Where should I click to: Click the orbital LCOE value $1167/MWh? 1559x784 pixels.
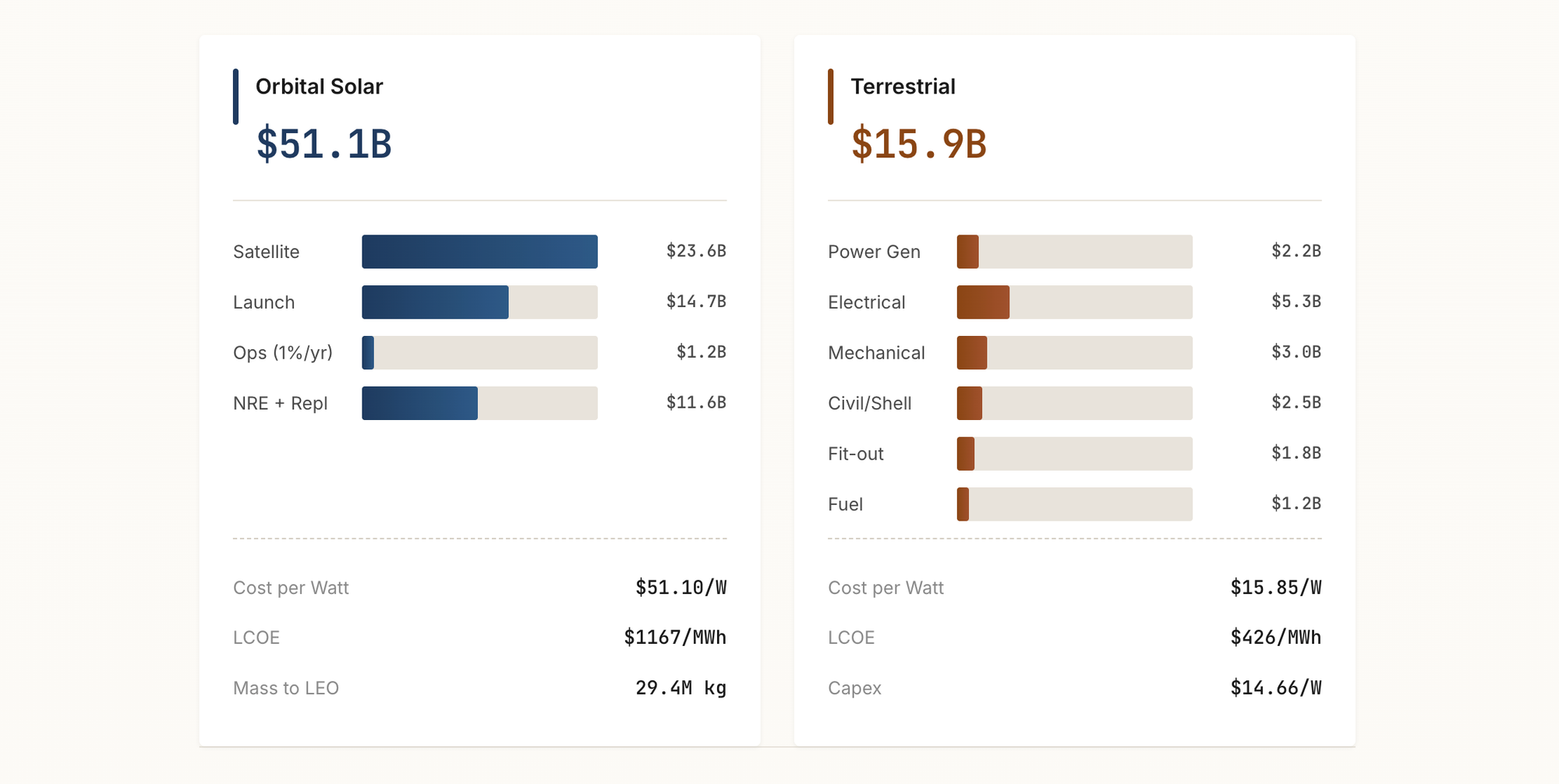click(x=675, y=637)
